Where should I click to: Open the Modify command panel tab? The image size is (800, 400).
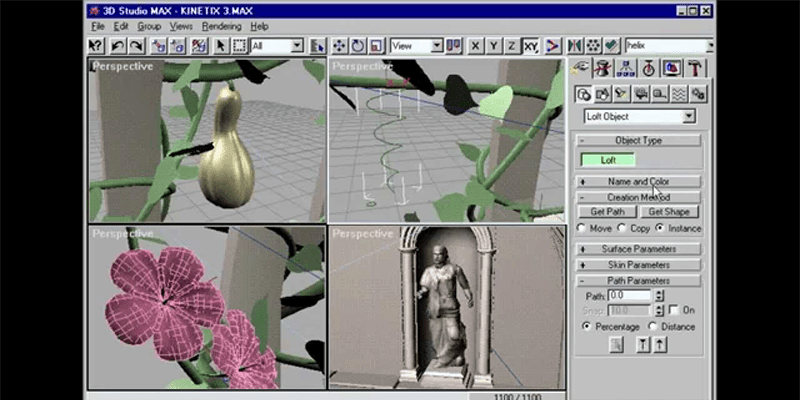[603, 68]
